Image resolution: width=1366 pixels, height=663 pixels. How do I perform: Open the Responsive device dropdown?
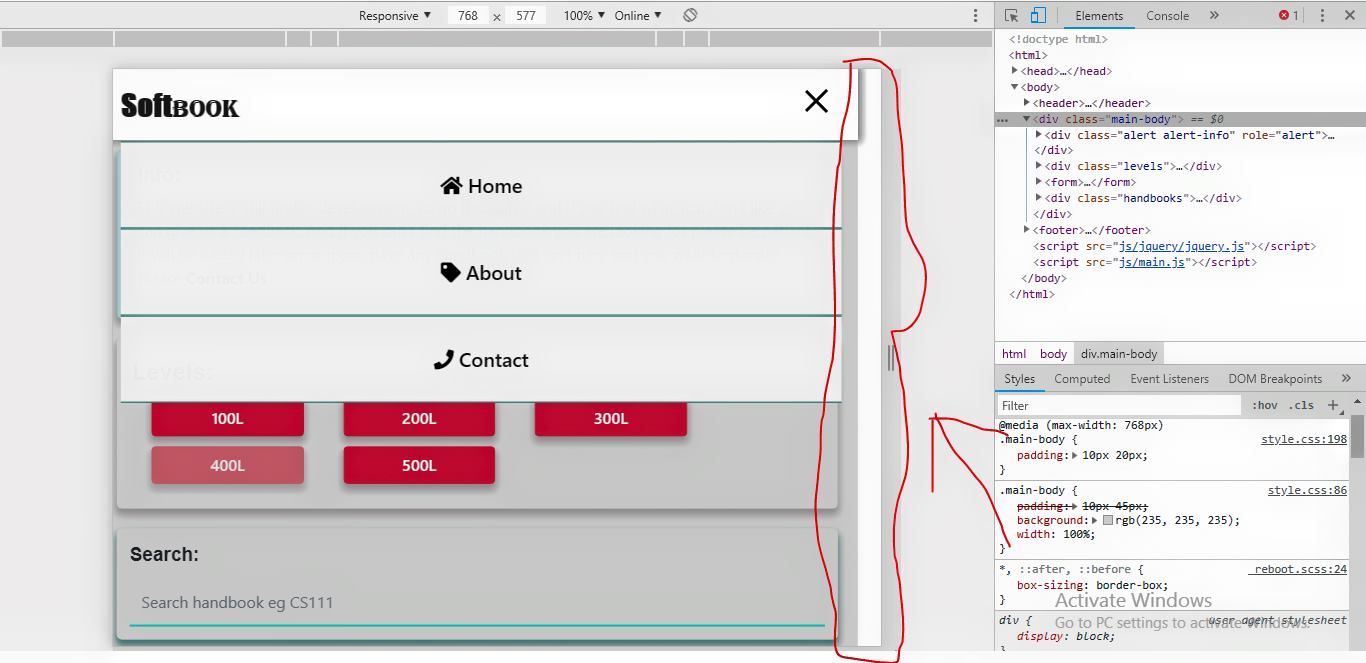click(x=395, y=15)
